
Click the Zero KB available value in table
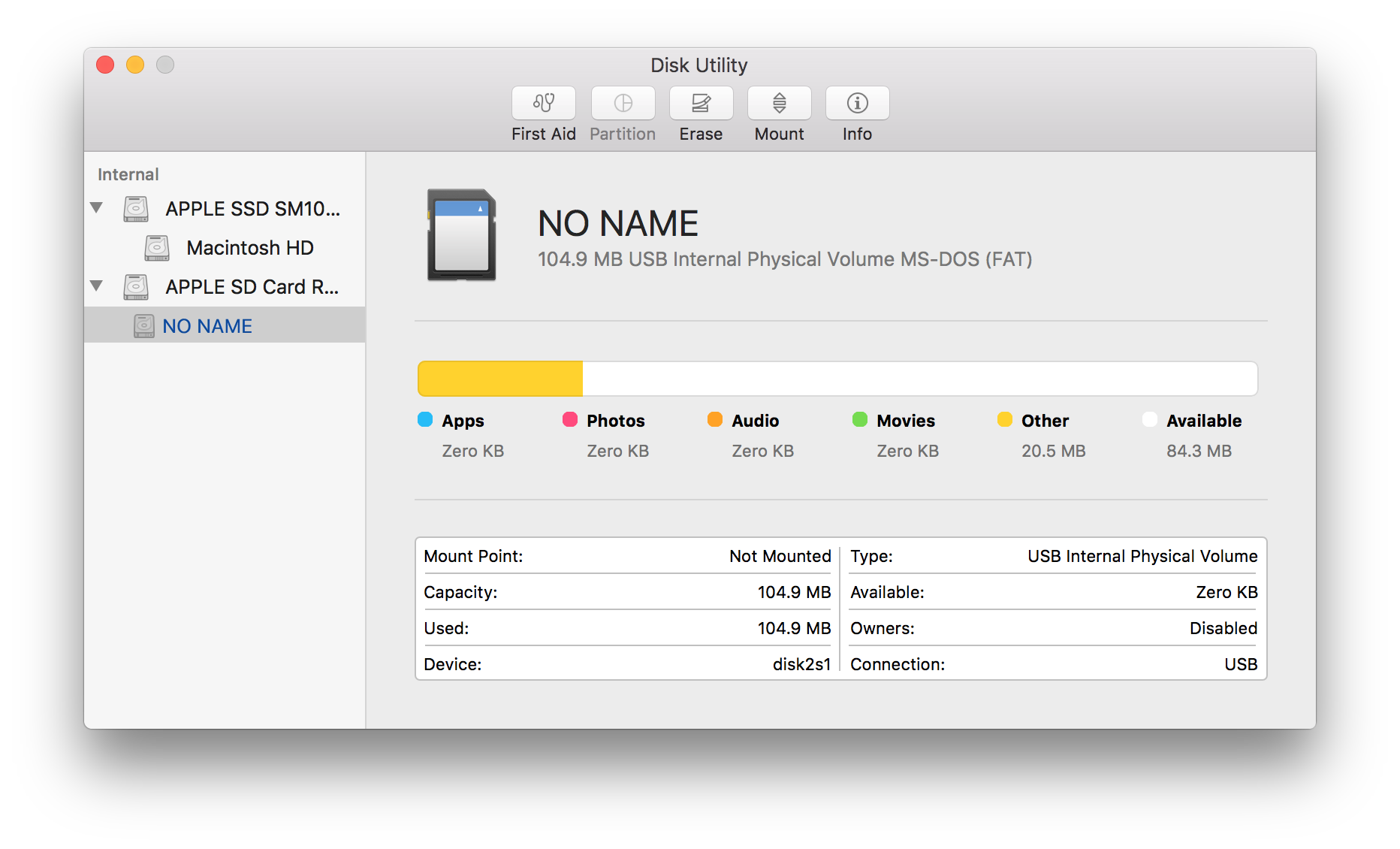tap(1227, 592)
